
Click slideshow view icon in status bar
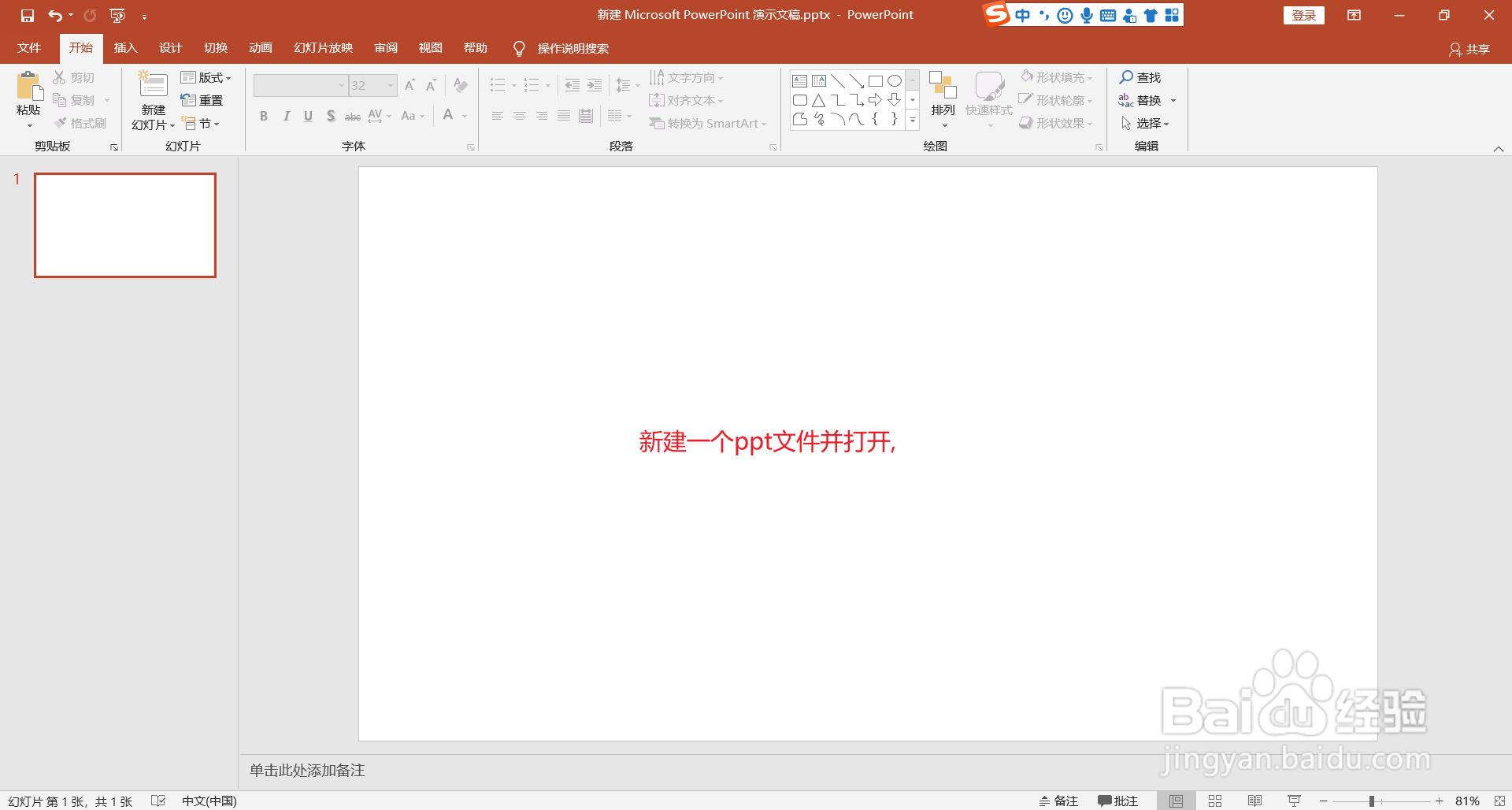(1294, 801)
